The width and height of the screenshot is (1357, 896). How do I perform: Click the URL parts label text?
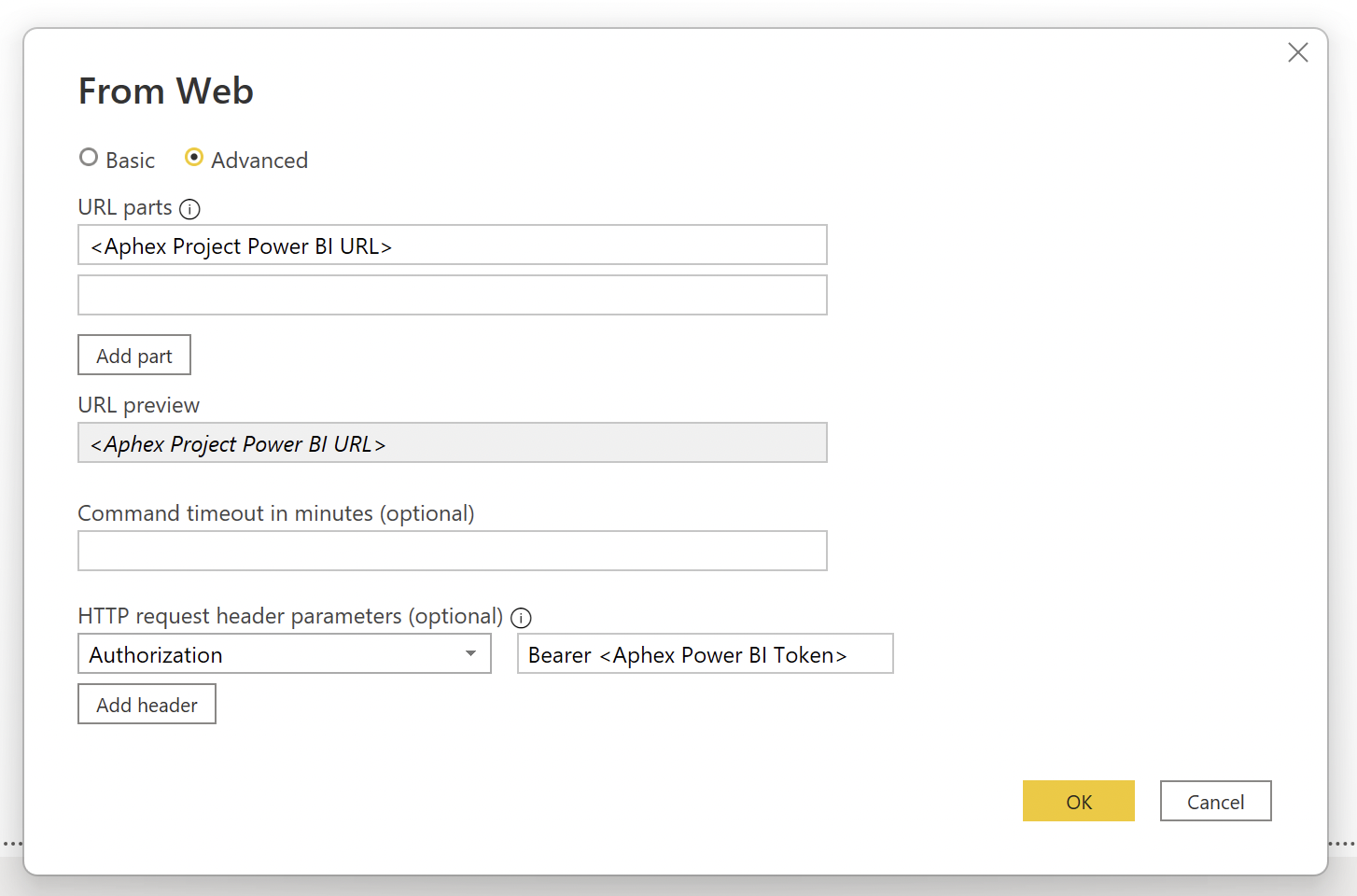[x=125, y=207]
